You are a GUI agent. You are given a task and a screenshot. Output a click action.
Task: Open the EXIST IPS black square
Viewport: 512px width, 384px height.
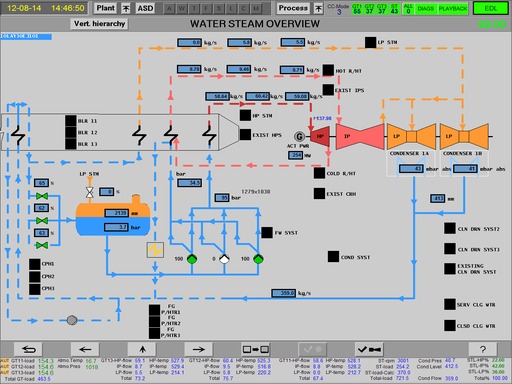click(x=328, y=90)
